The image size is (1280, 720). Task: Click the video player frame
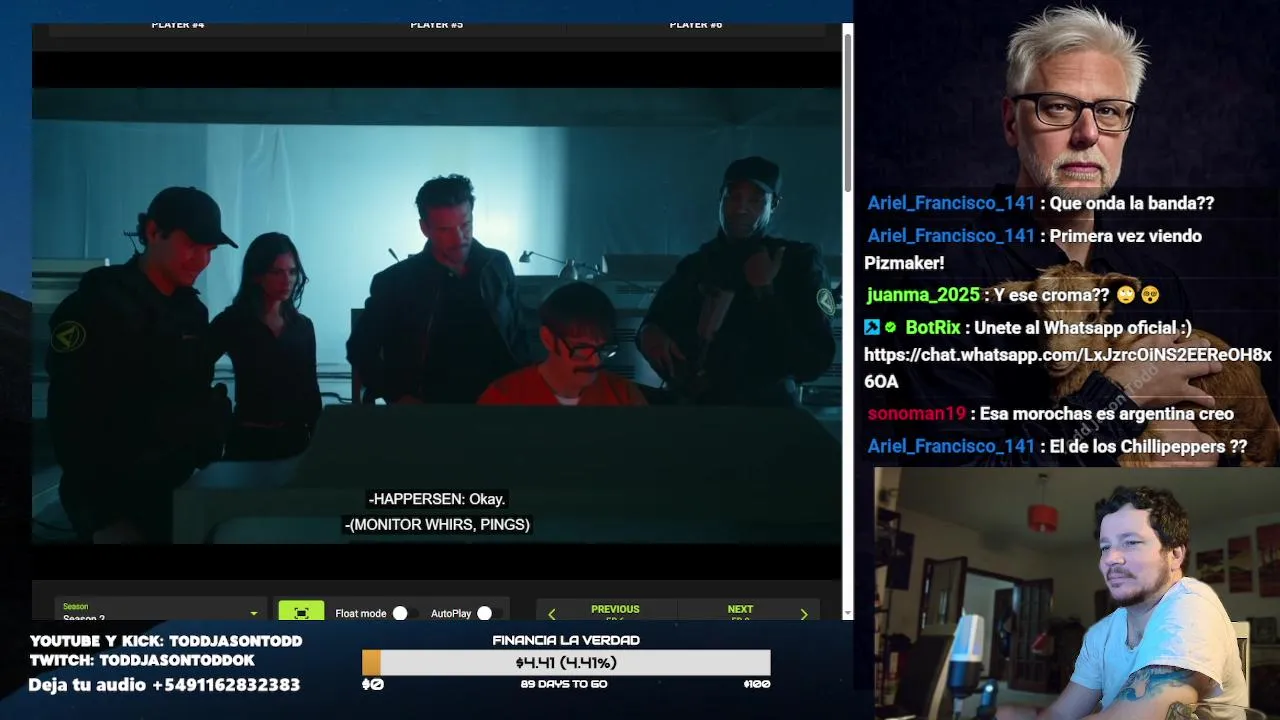click(437, 315)
